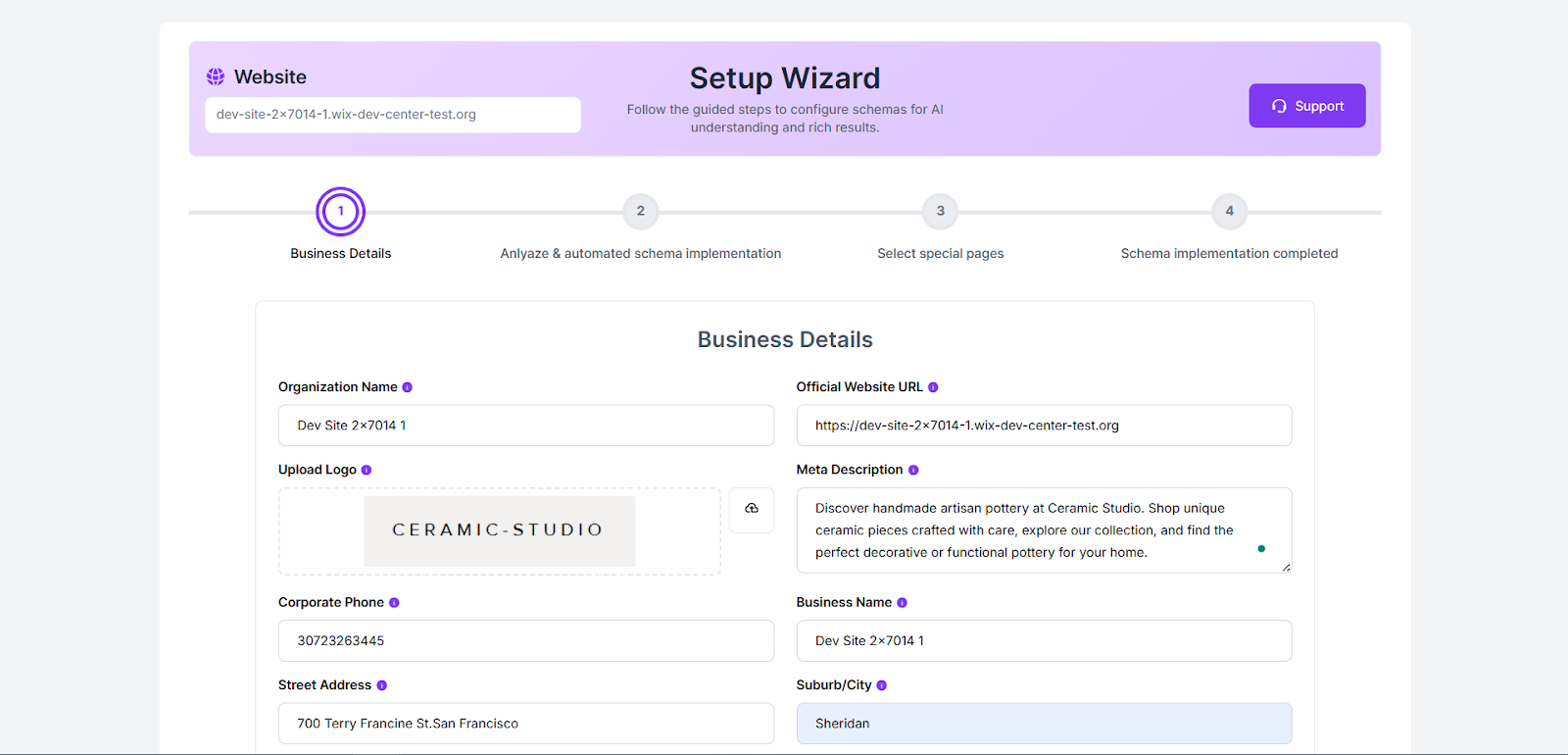Click the Street Address info icon
The width and height of the screenshot is (1568, 755).
click(381, 685)
